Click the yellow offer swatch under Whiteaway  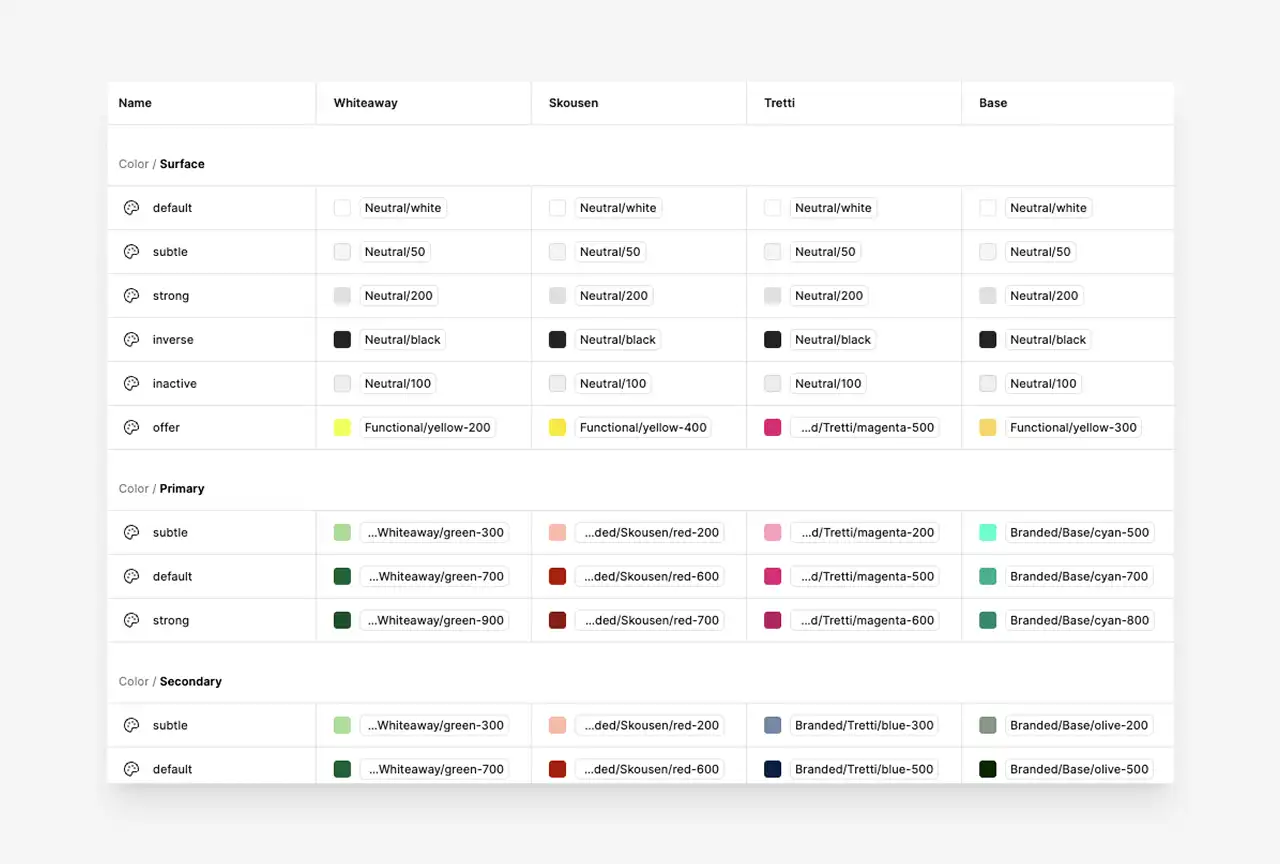coord(342,428)
